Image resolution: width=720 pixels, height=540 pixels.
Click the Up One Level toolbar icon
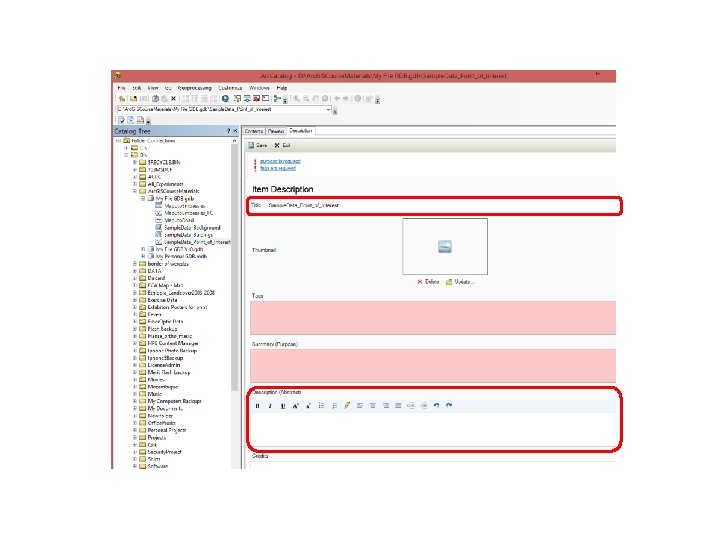[x=122, y=99]
